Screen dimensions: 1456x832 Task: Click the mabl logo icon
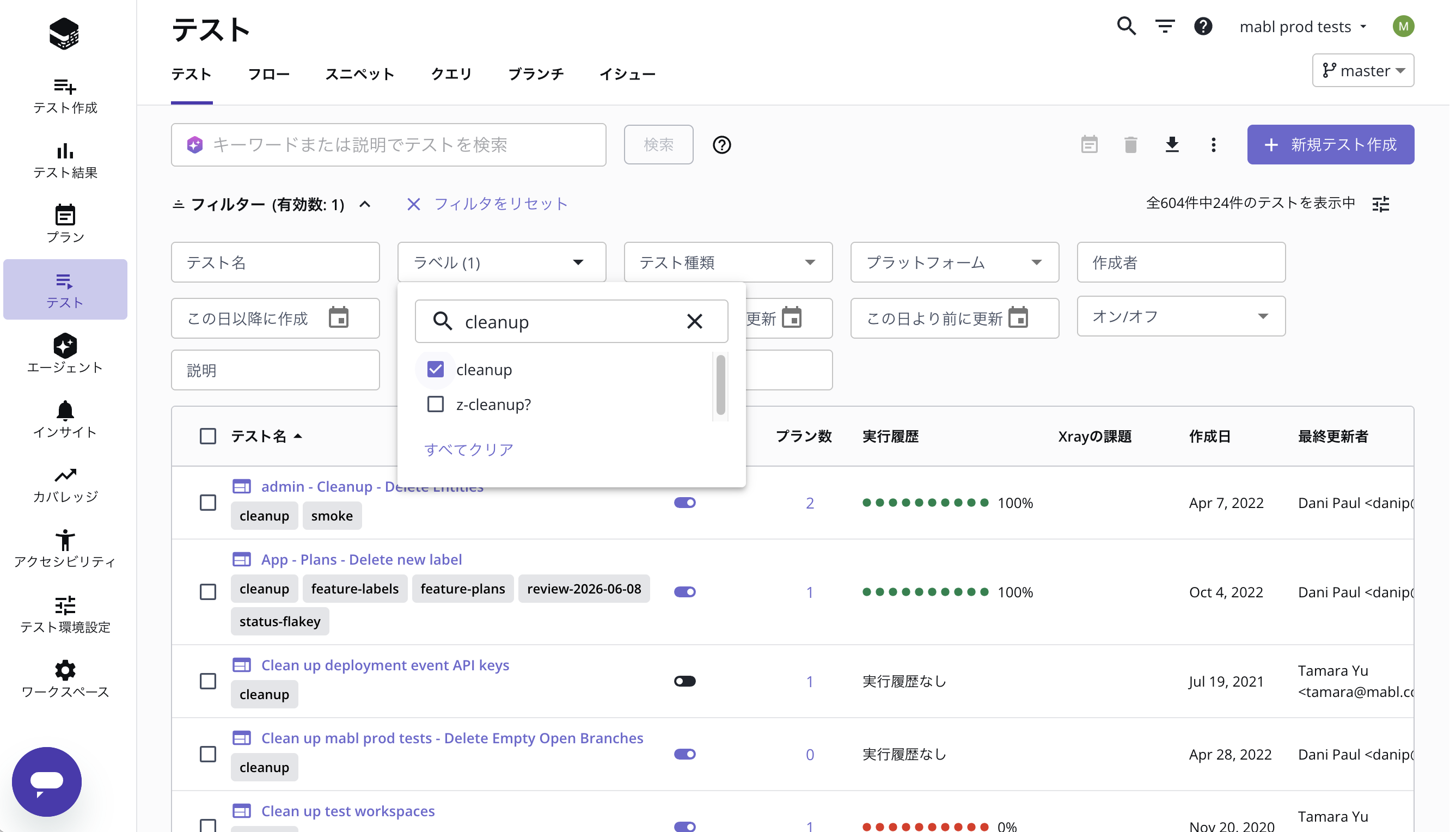(64, 33)
